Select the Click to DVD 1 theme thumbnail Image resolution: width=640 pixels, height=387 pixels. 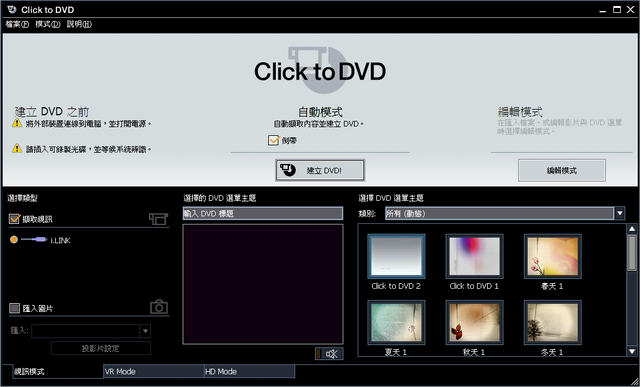pos(474,256)
